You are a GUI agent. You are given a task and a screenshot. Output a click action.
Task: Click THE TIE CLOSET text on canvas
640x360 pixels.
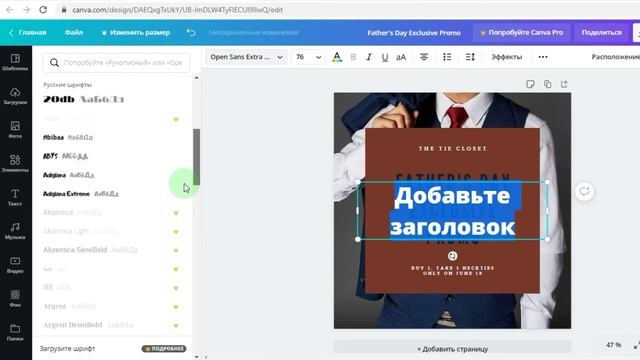(452, 149)
